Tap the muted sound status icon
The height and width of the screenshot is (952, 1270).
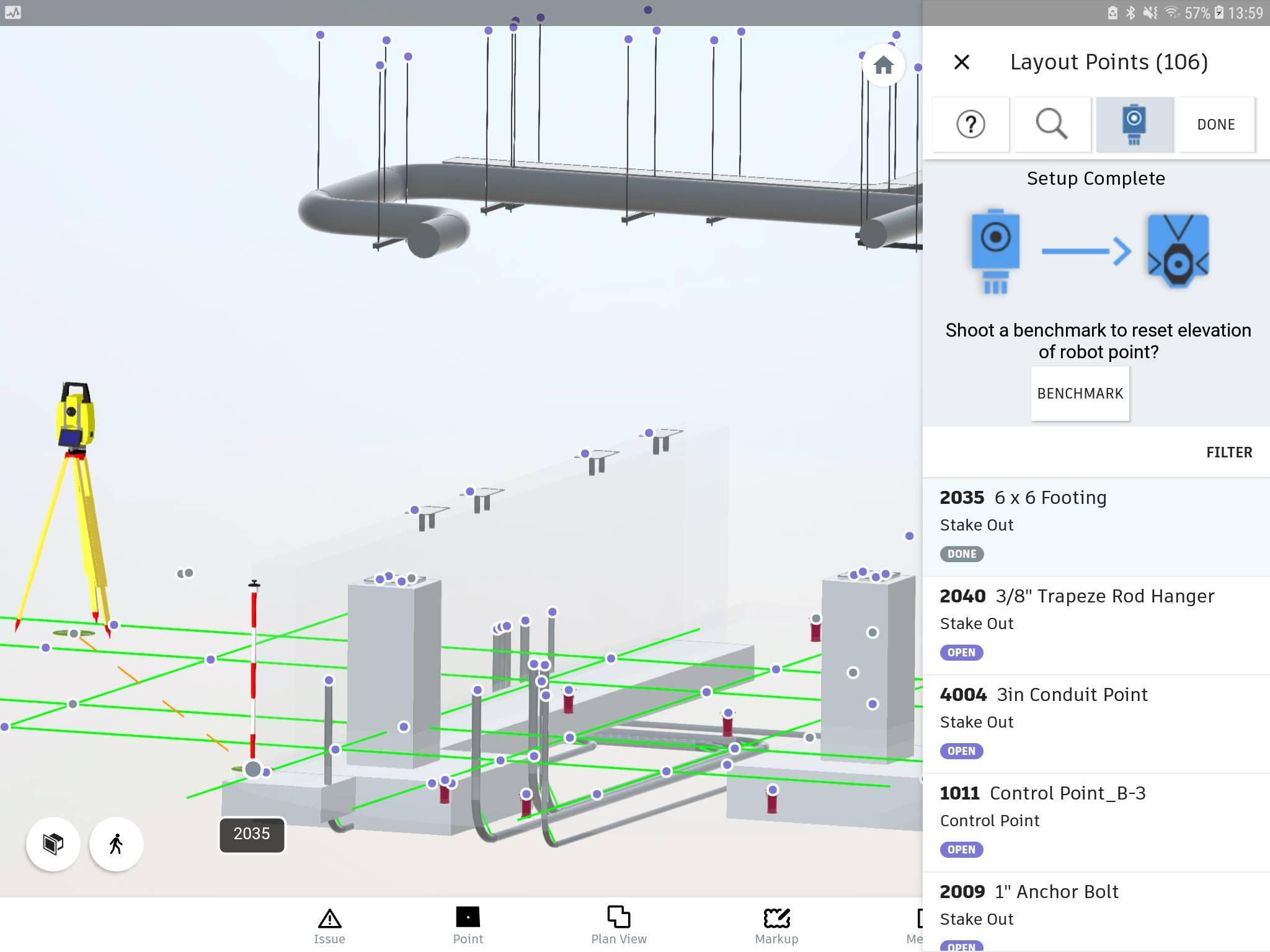[1150, 13]
